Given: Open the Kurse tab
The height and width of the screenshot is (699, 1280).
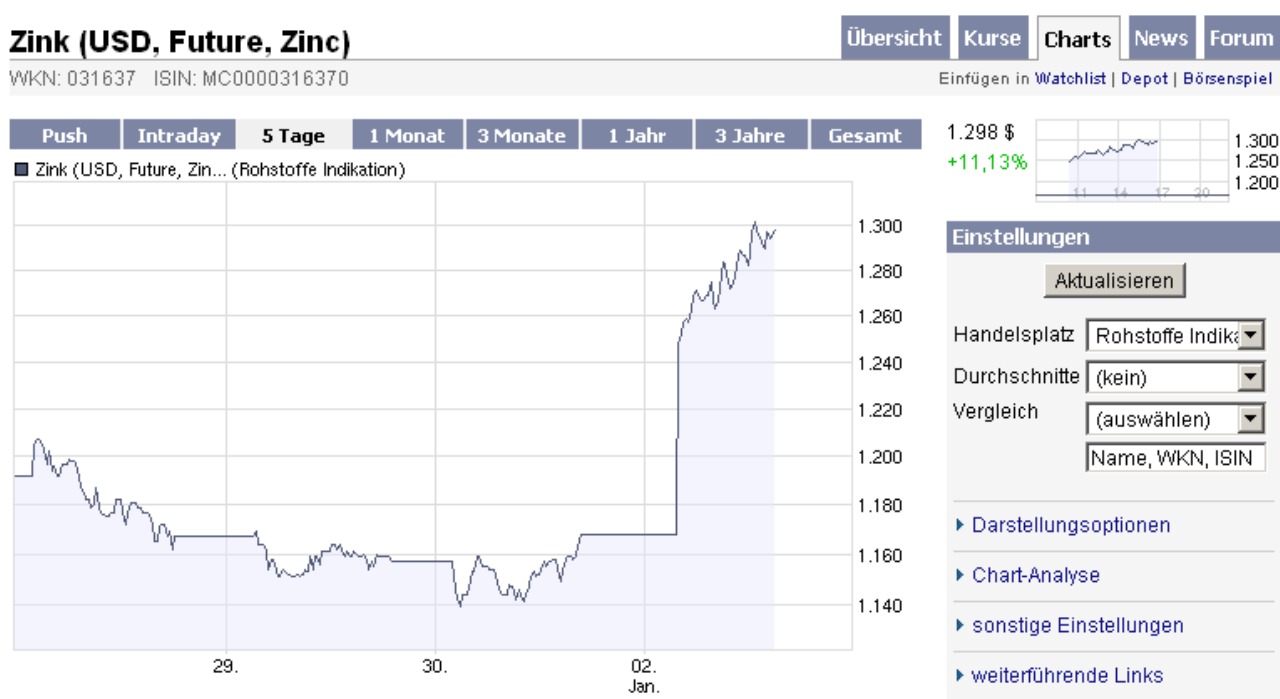Looking at the screenshot, I should [992, 38].
